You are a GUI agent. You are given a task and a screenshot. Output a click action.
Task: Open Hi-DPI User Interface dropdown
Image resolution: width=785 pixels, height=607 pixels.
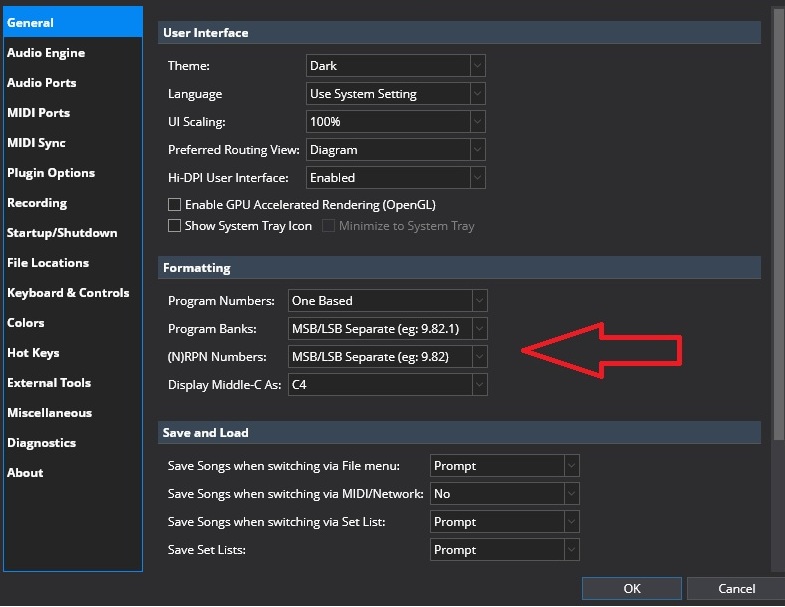click(396, 178)
